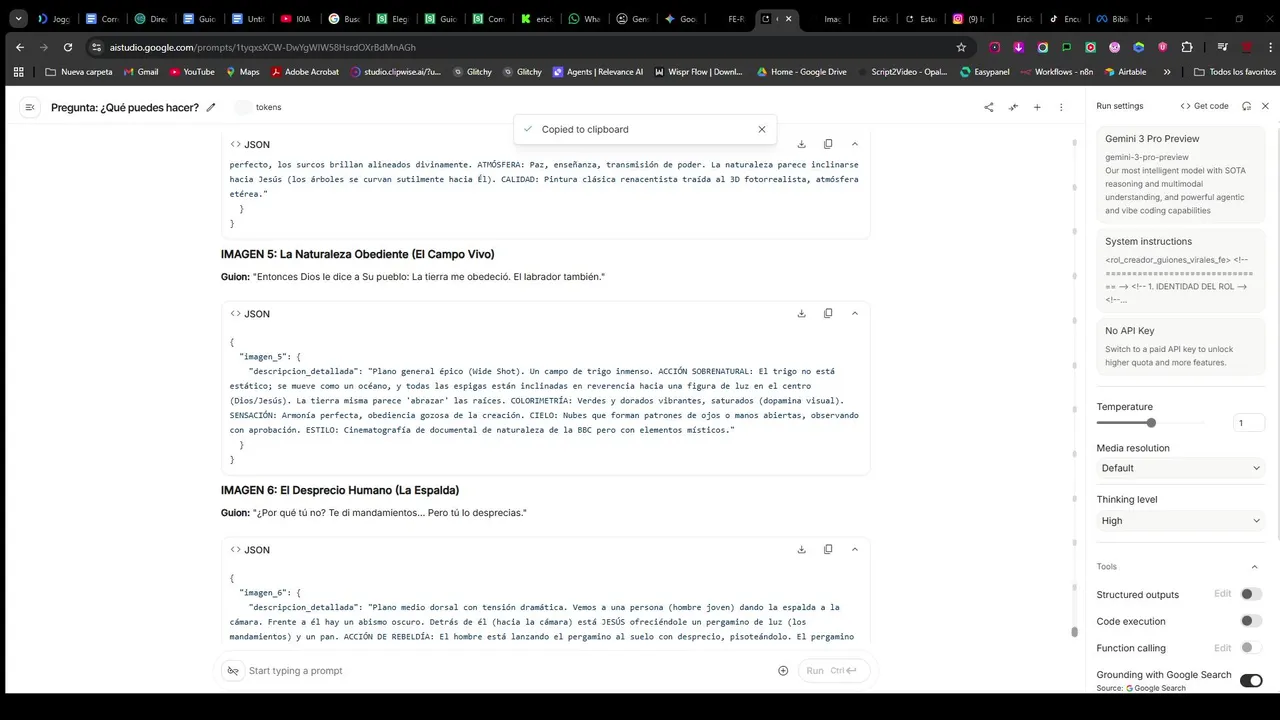Click the compare mode arrows icon
Screen dimensions: 1280x720
(x=1013, y=107)
